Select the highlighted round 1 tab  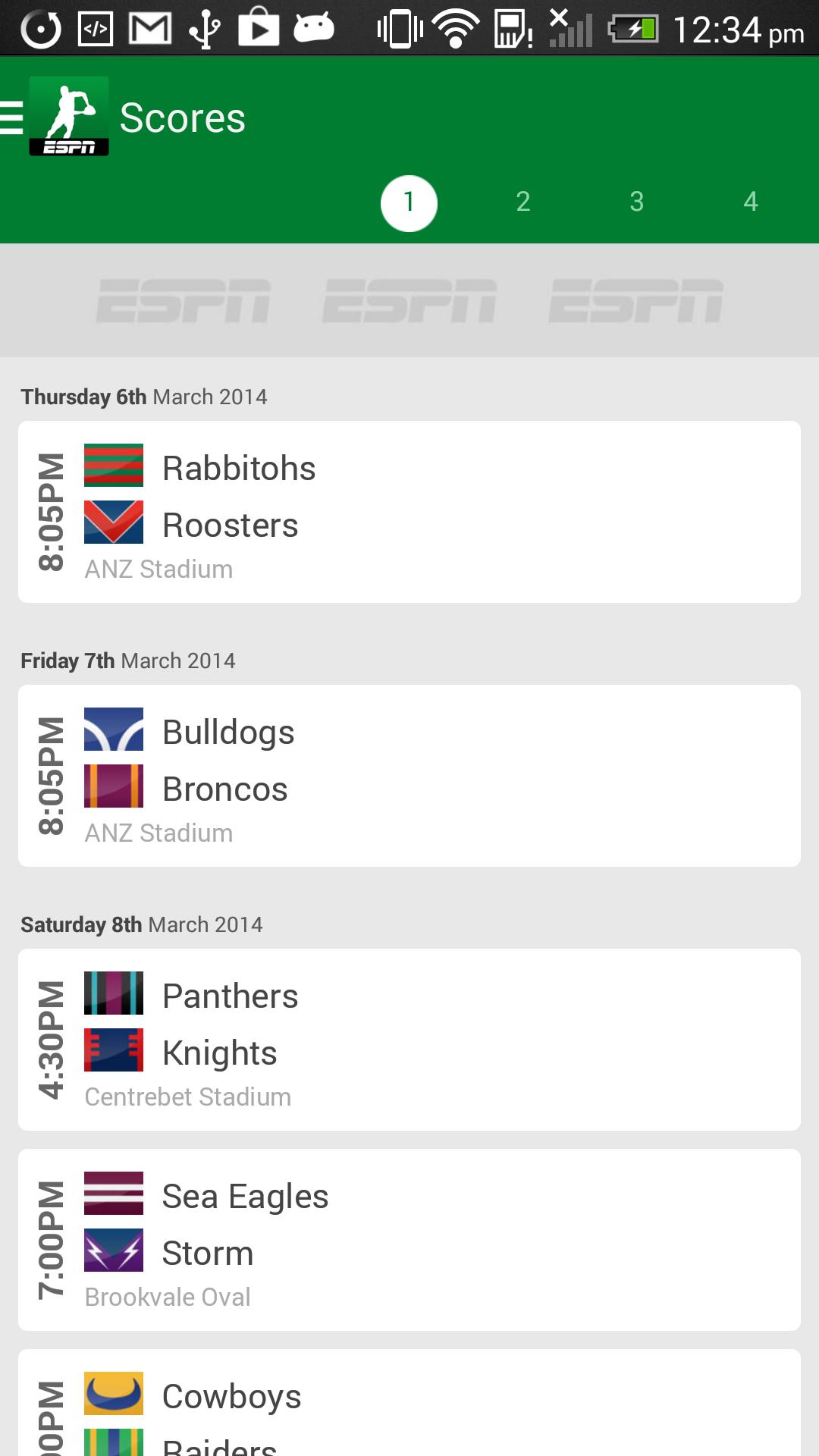tap(409, 203)
